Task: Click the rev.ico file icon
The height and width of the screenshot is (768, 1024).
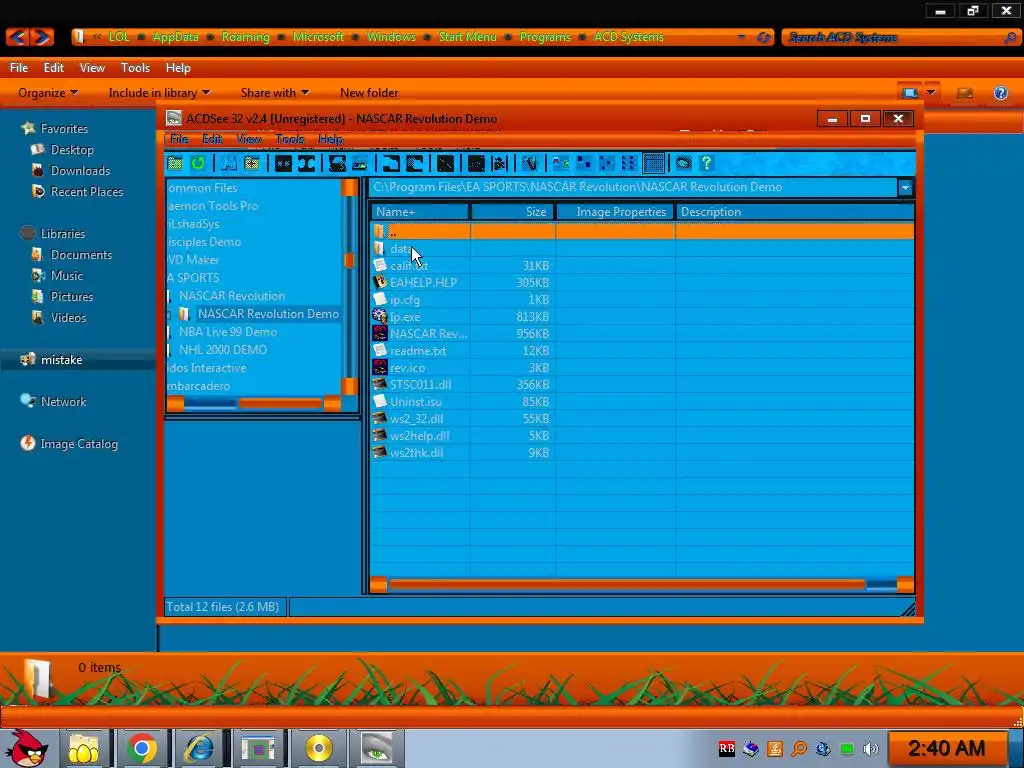Action: [x=379, y=368]
